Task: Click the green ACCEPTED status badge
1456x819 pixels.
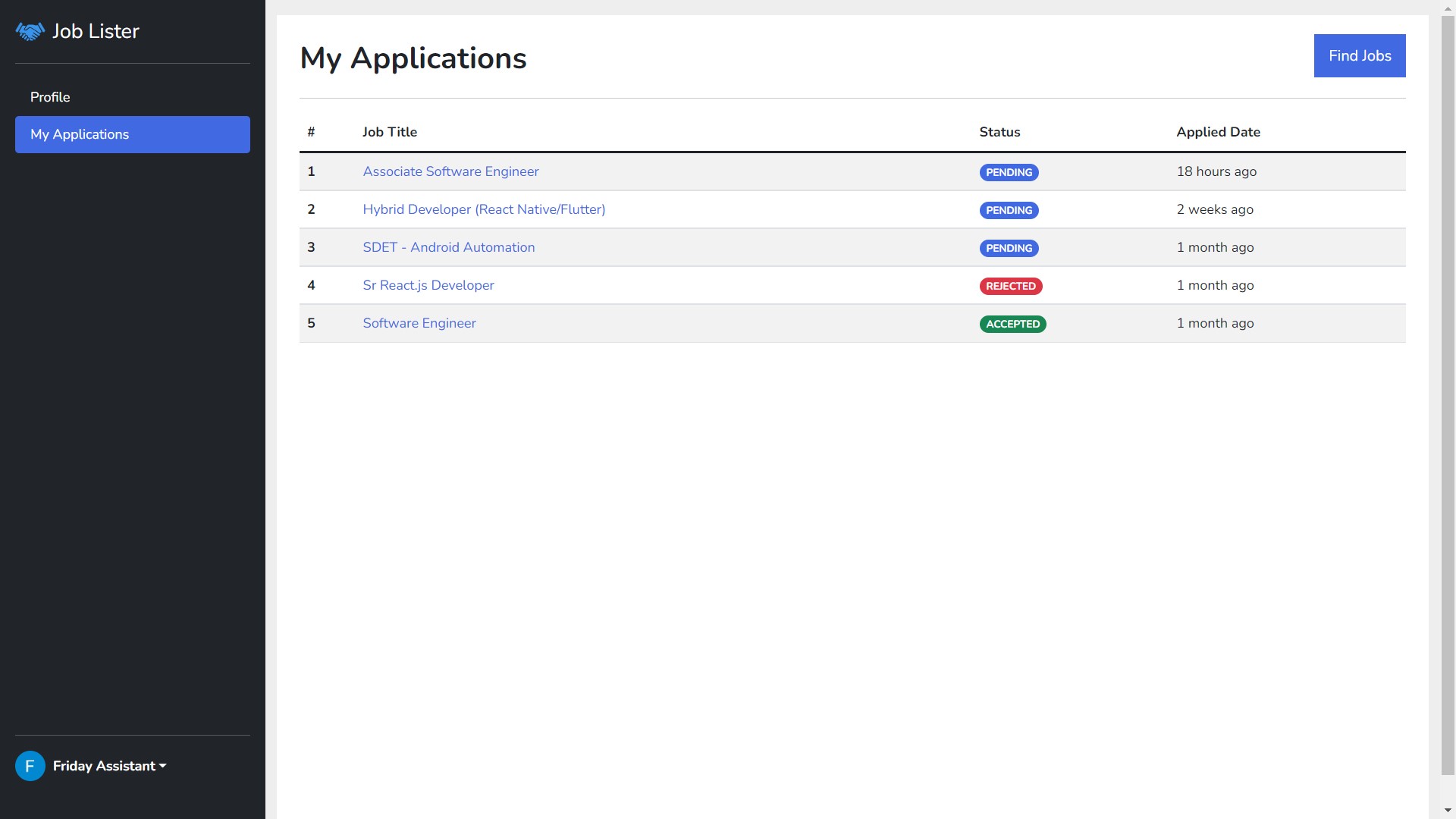Action: click(1012, 324)
